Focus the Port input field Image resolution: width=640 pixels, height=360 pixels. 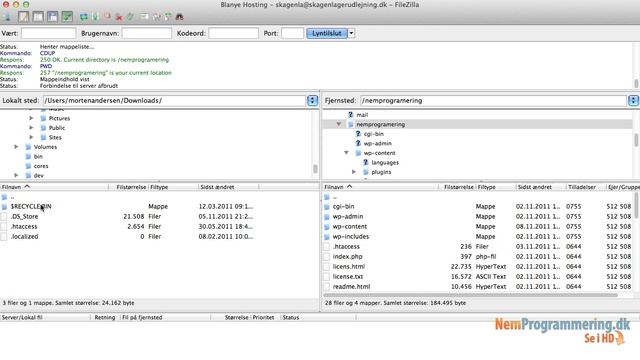292,33
